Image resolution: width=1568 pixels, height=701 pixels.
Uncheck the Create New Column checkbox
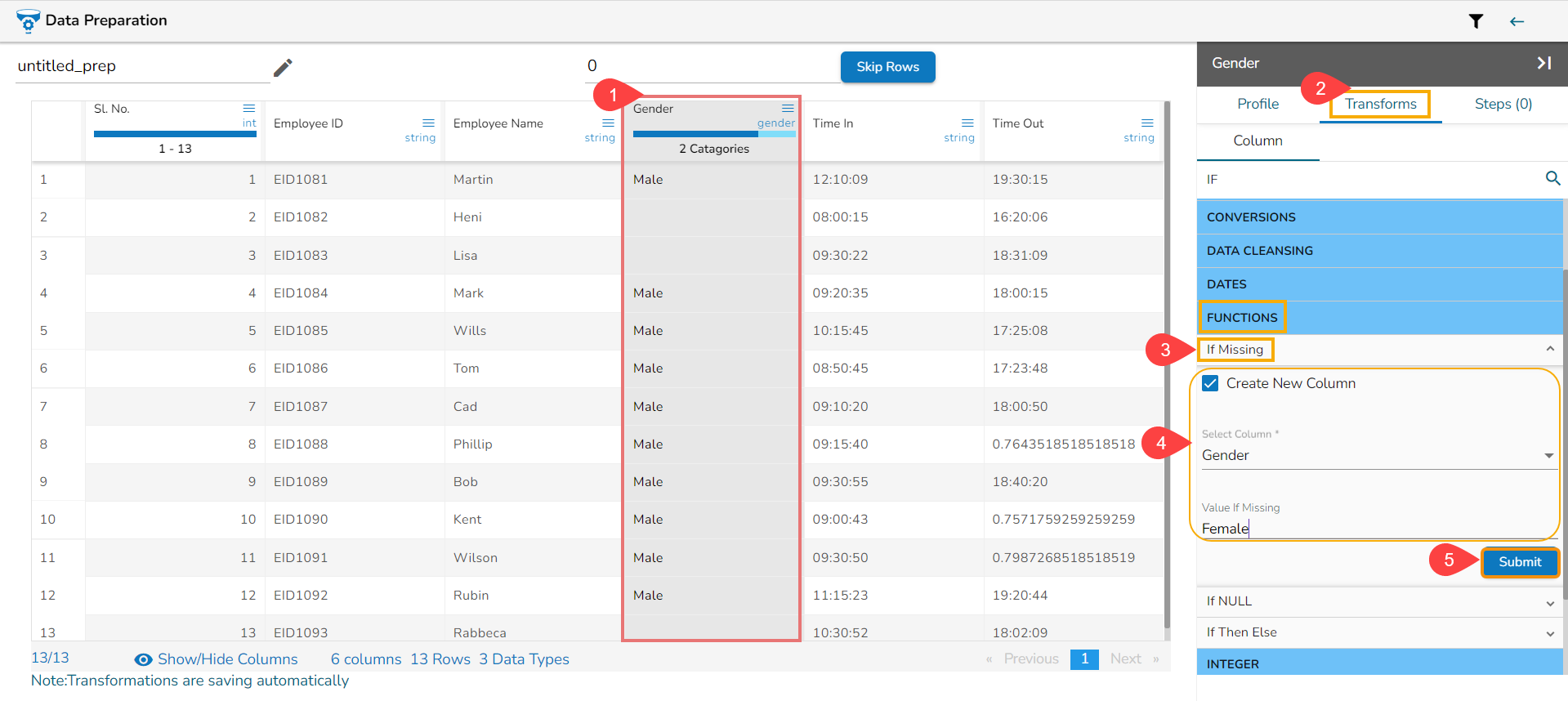pyautogui.click(x=1210, y=383)
